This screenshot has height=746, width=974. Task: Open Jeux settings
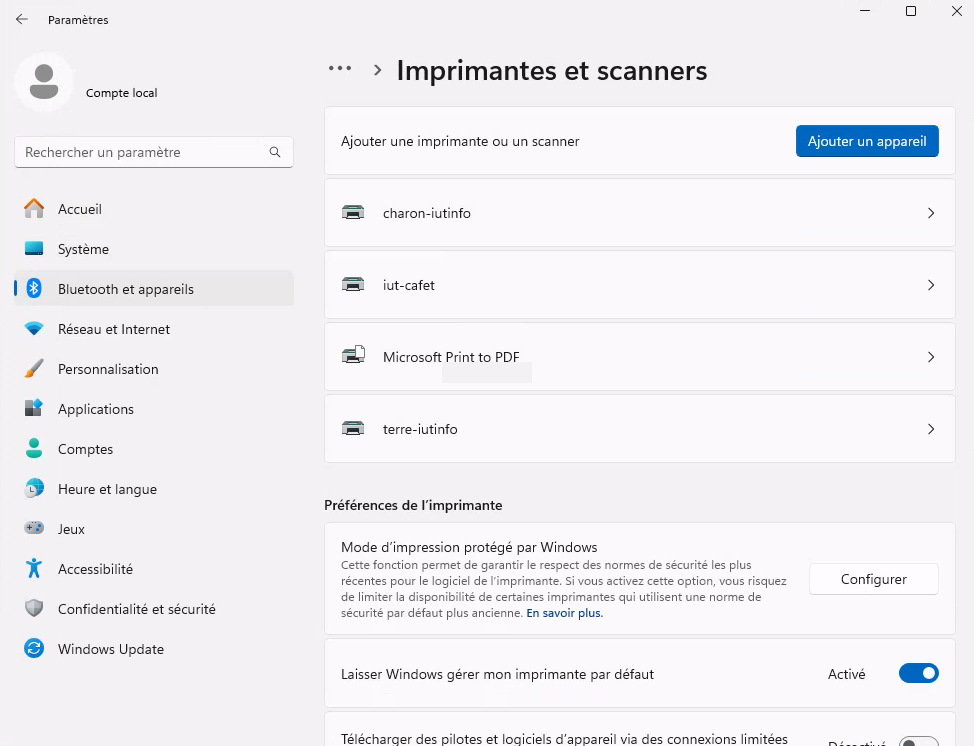pyautogui.click(x=153, y=528)
